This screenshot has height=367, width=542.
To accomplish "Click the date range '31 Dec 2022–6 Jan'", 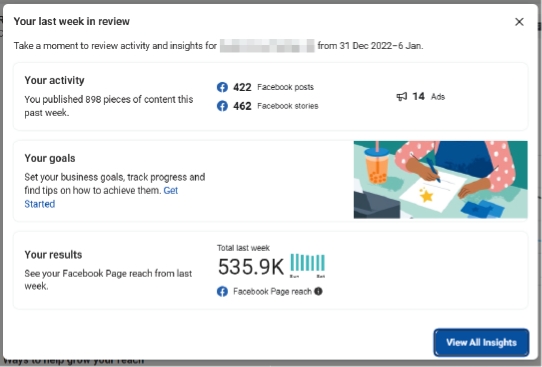I will 381,46.
